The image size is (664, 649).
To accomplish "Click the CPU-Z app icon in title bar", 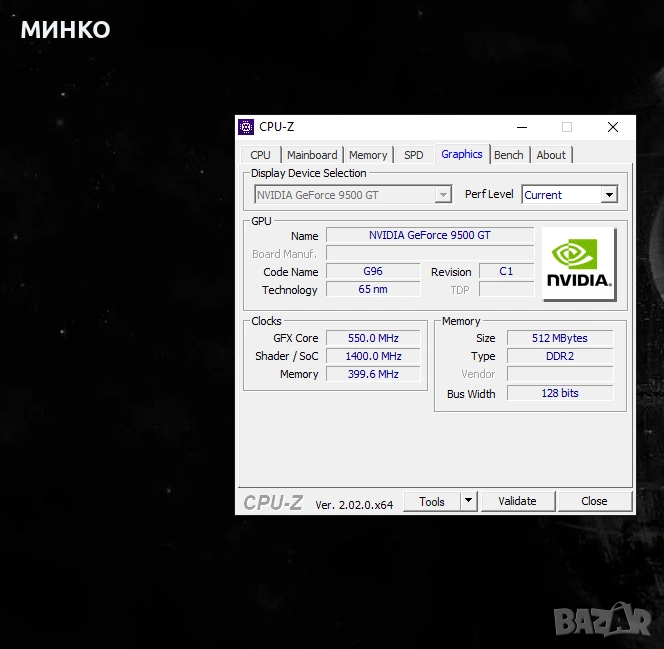I will (246, 127).
